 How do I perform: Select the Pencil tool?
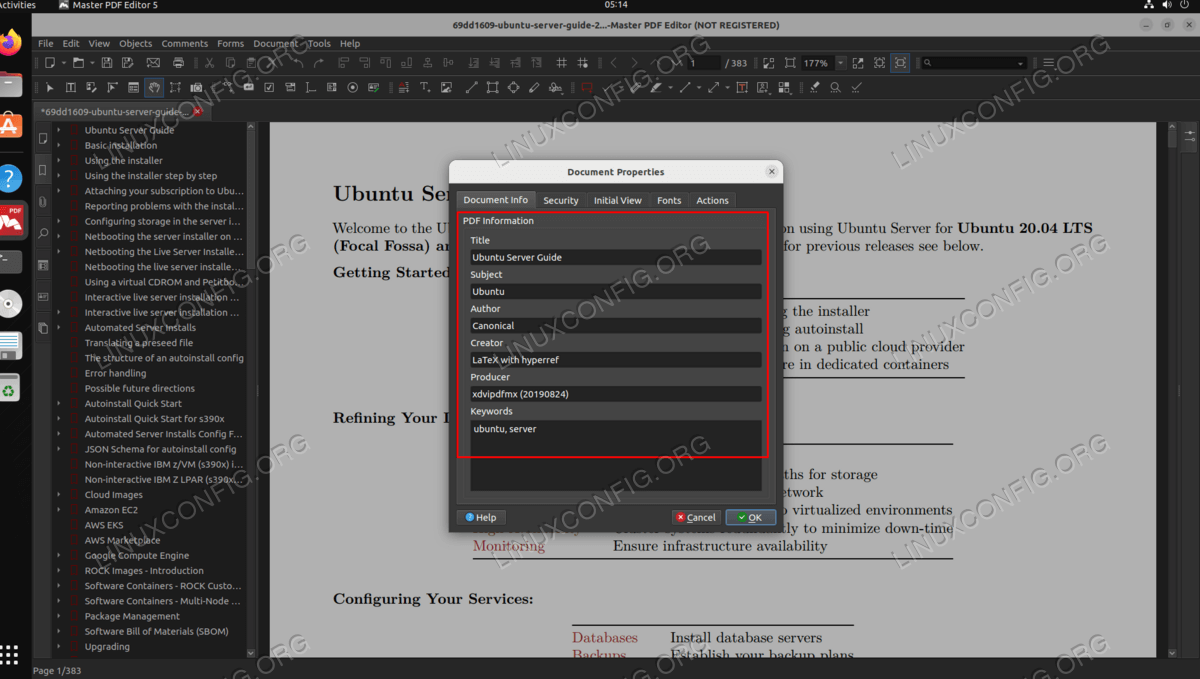[534, 87]
